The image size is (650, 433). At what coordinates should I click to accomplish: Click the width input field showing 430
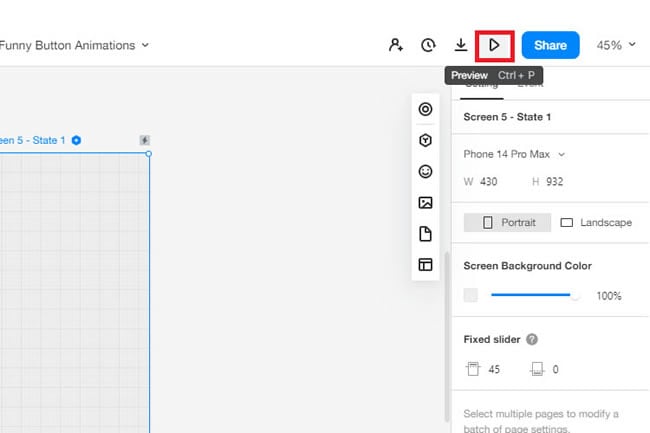[x=489, y=181]
